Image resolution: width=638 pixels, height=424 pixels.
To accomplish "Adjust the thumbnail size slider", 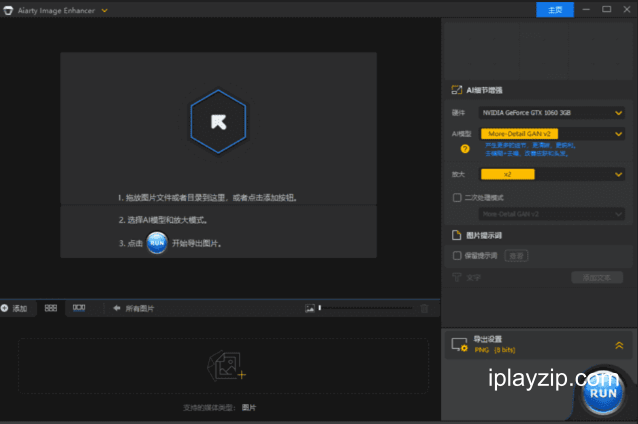I will (366, 308).
